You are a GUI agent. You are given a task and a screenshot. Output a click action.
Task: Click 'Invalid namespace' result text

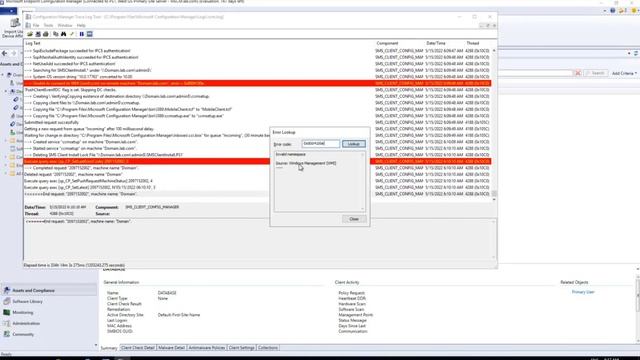click(290, 155)
